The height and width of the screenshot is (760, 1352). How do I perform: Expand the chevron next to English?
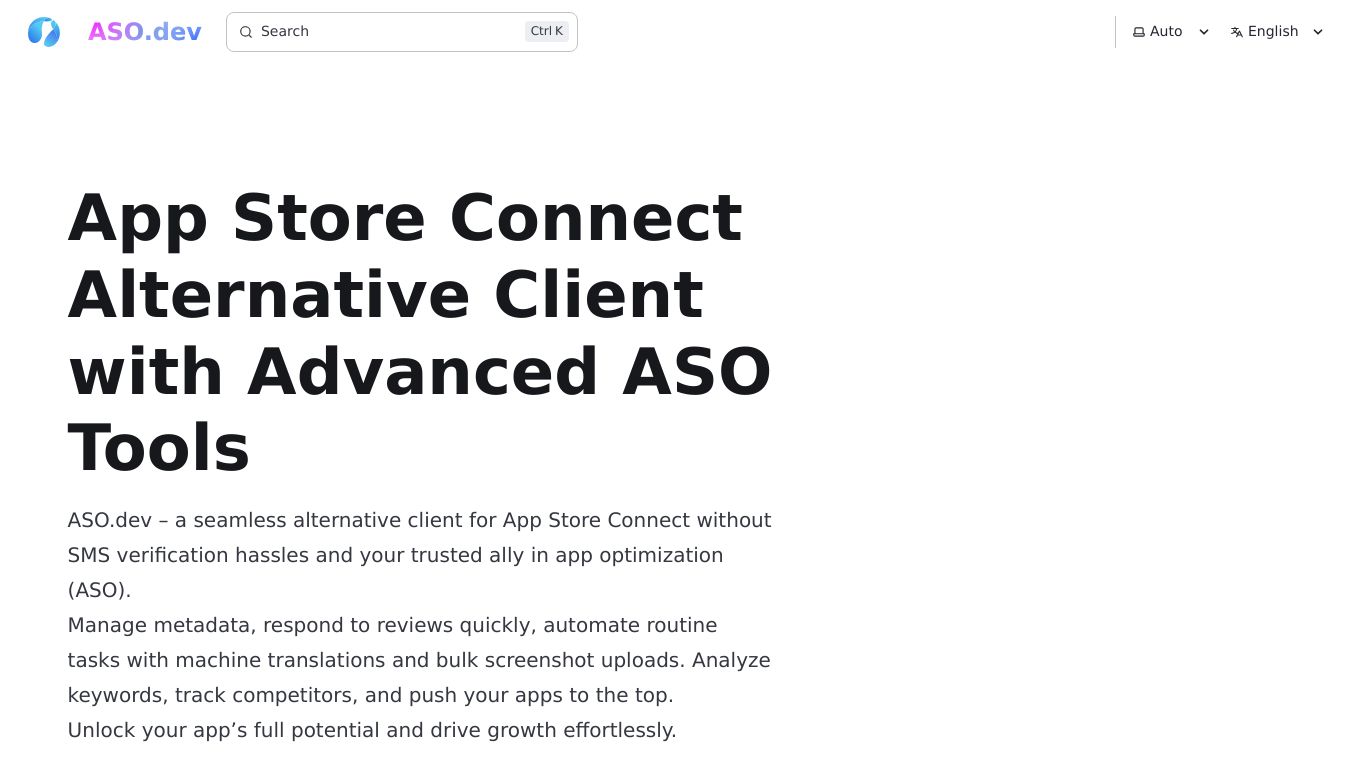(x=1318, y=32)
